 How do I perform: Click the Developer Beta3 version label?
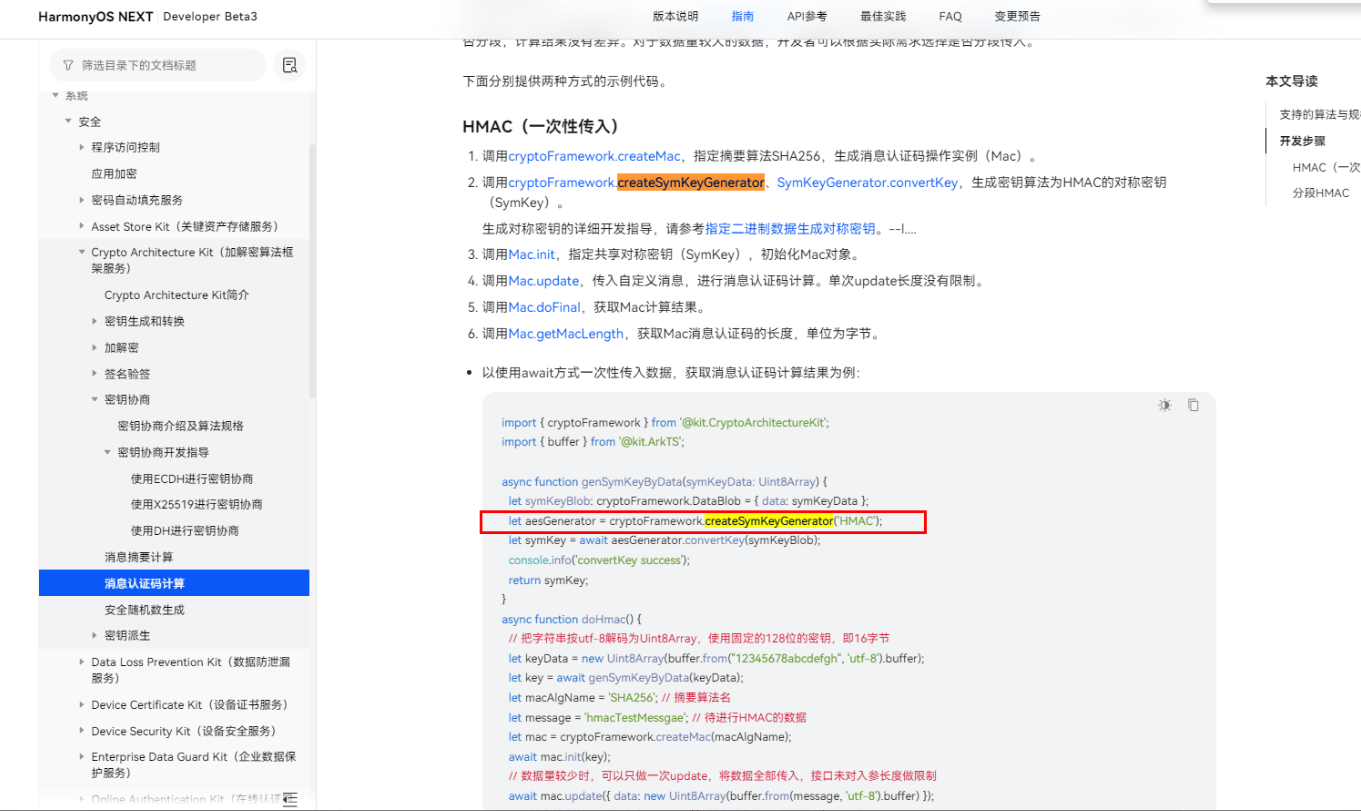(x=210, y=17)
